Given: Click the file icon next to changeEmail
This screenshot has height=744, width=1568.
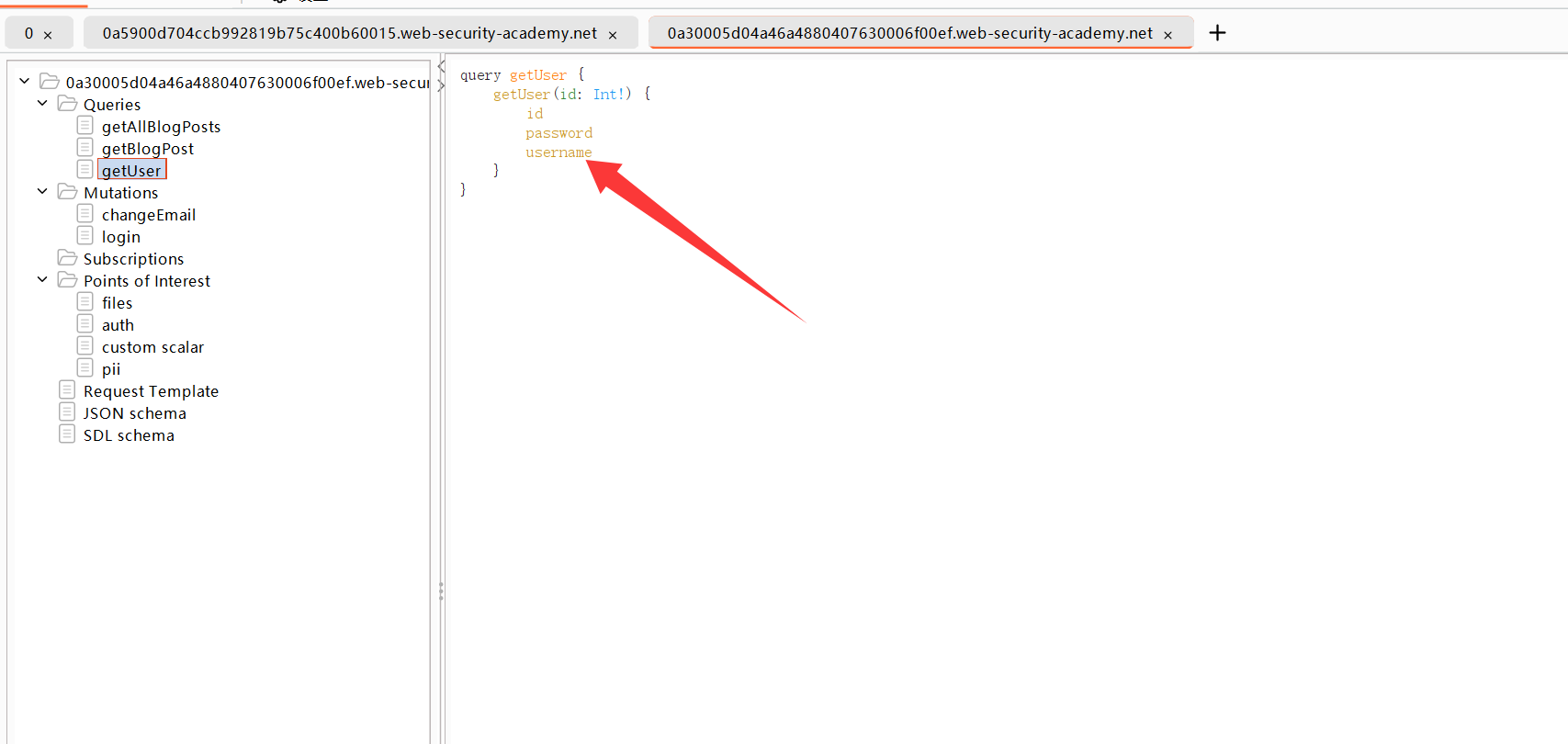Looking at the screenshot, I should [85, 214].
